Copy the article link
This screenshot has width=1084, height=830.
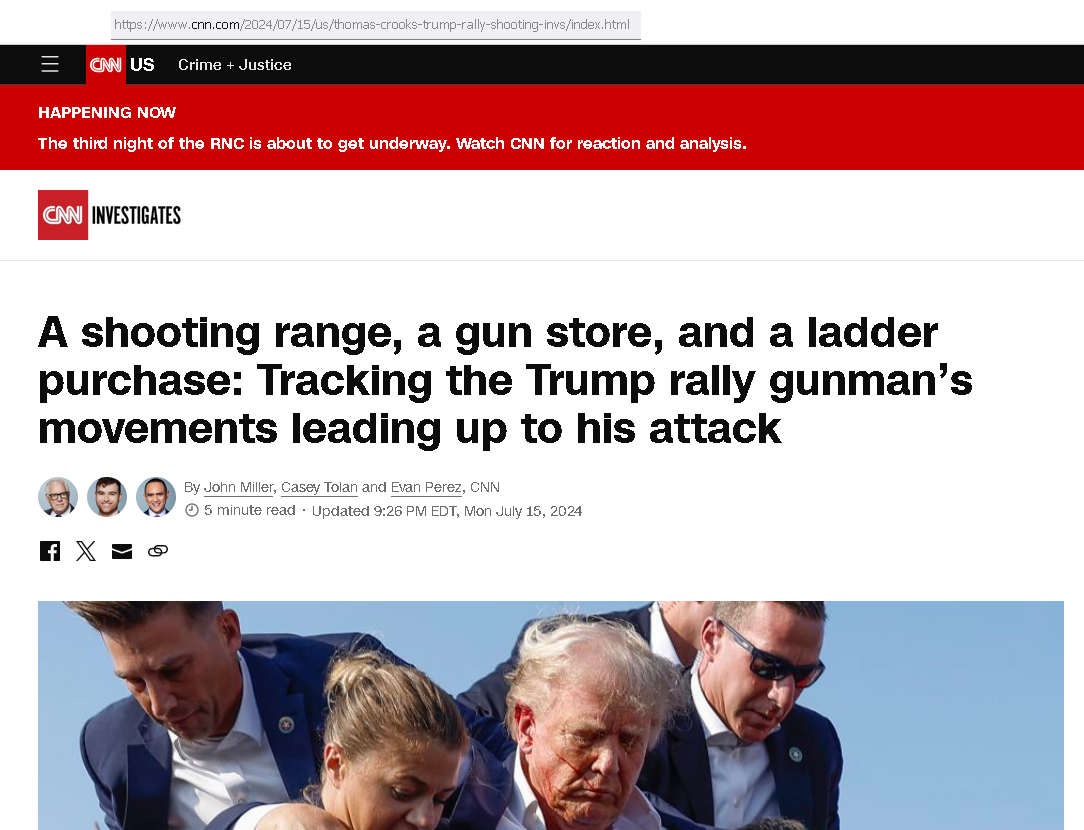point(158,551)
